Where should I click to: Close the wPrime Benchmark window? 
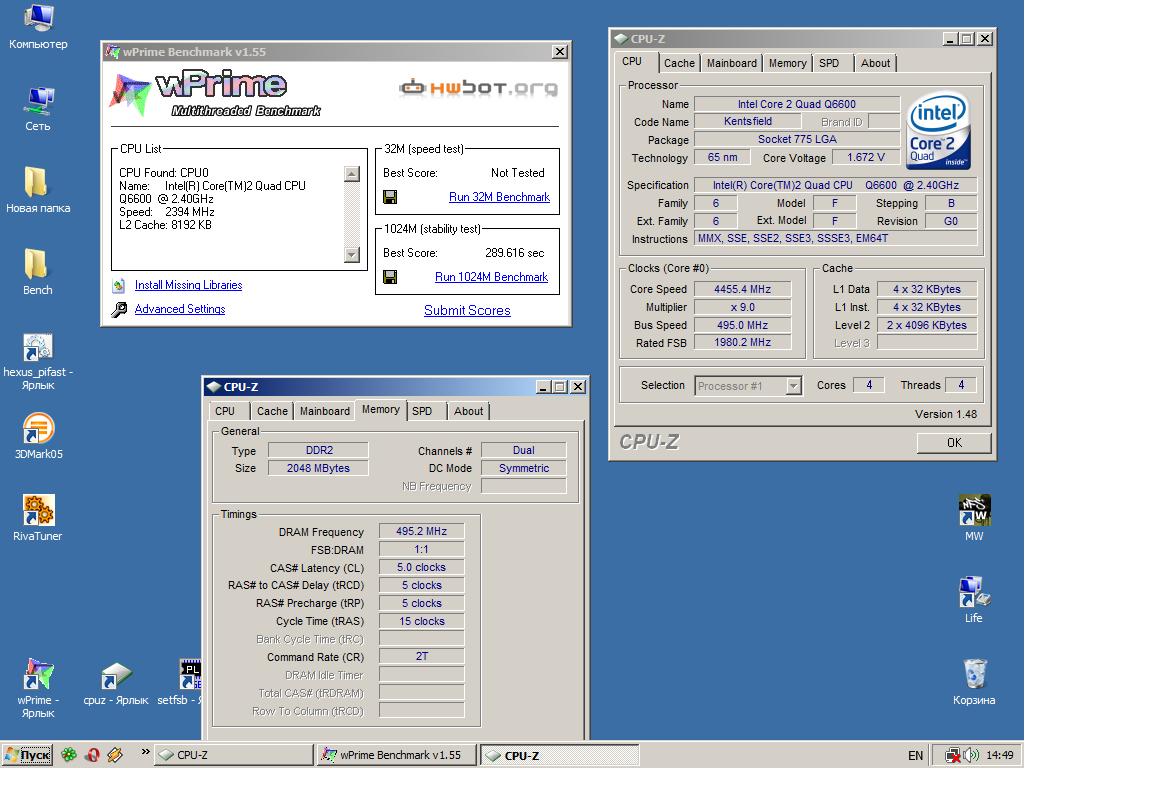560,52
